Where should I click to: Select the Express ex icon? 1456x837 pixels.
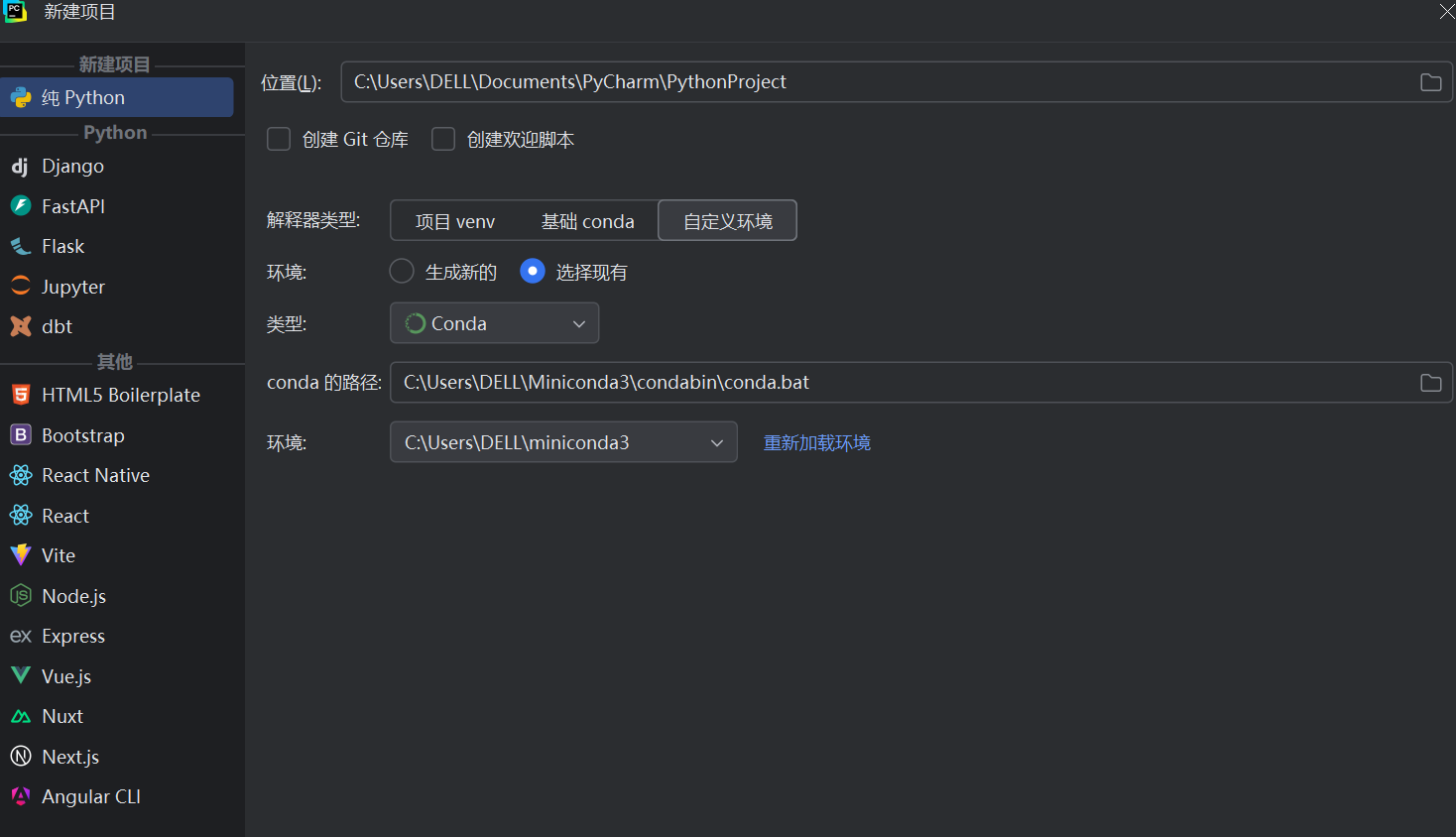21,636
